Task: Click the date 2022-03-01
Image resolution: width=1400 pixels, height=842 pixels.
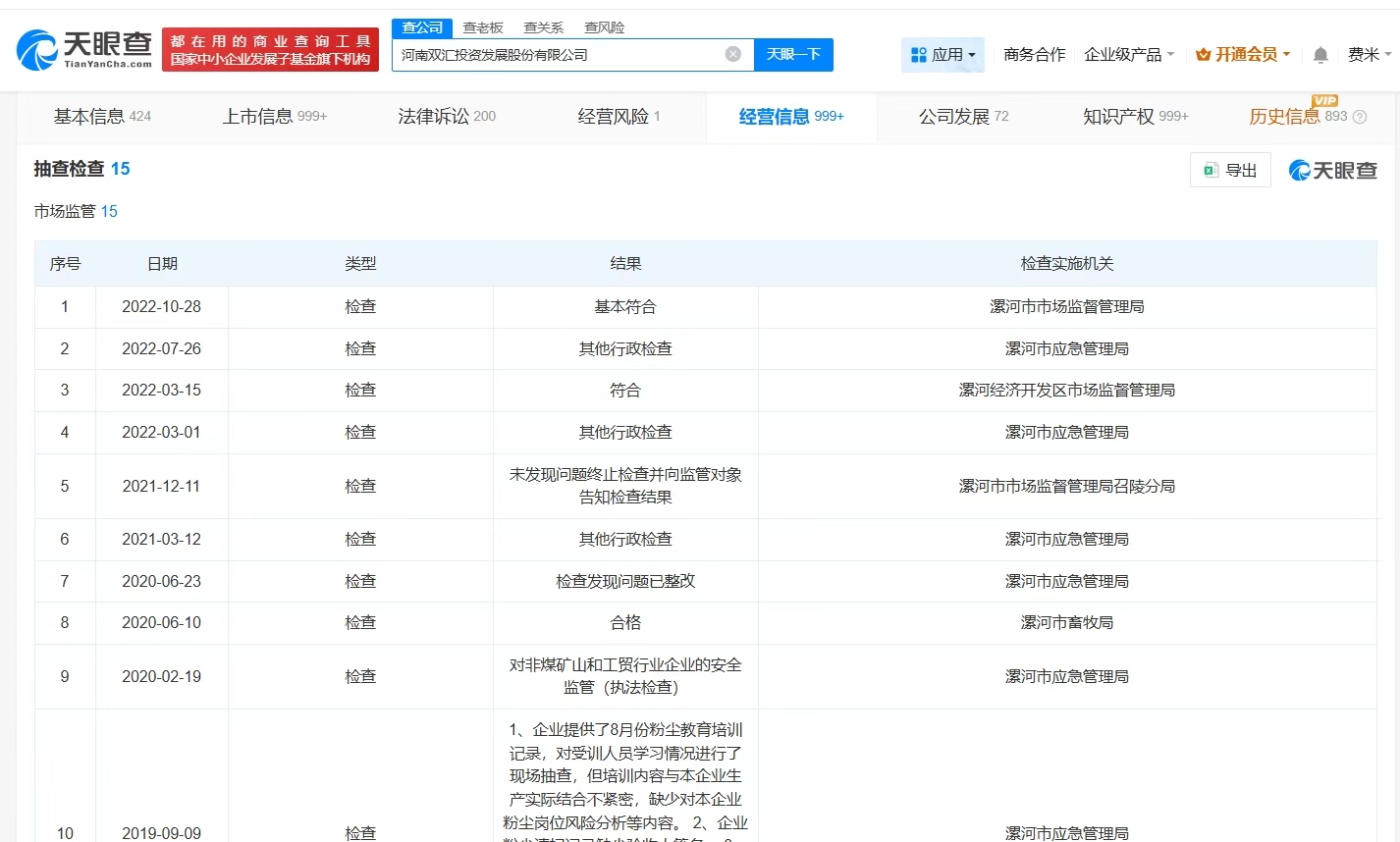Action: pos(161,433)
